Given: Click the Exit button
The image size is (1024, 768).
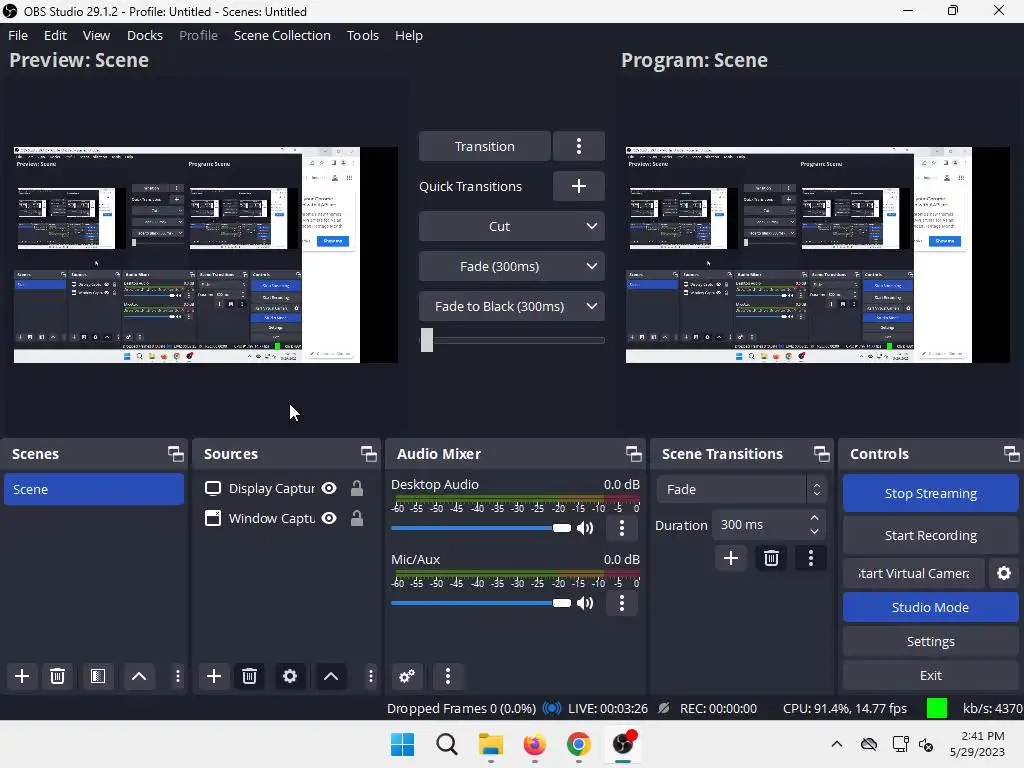Looking at the screenshot, I should [930, 675].
